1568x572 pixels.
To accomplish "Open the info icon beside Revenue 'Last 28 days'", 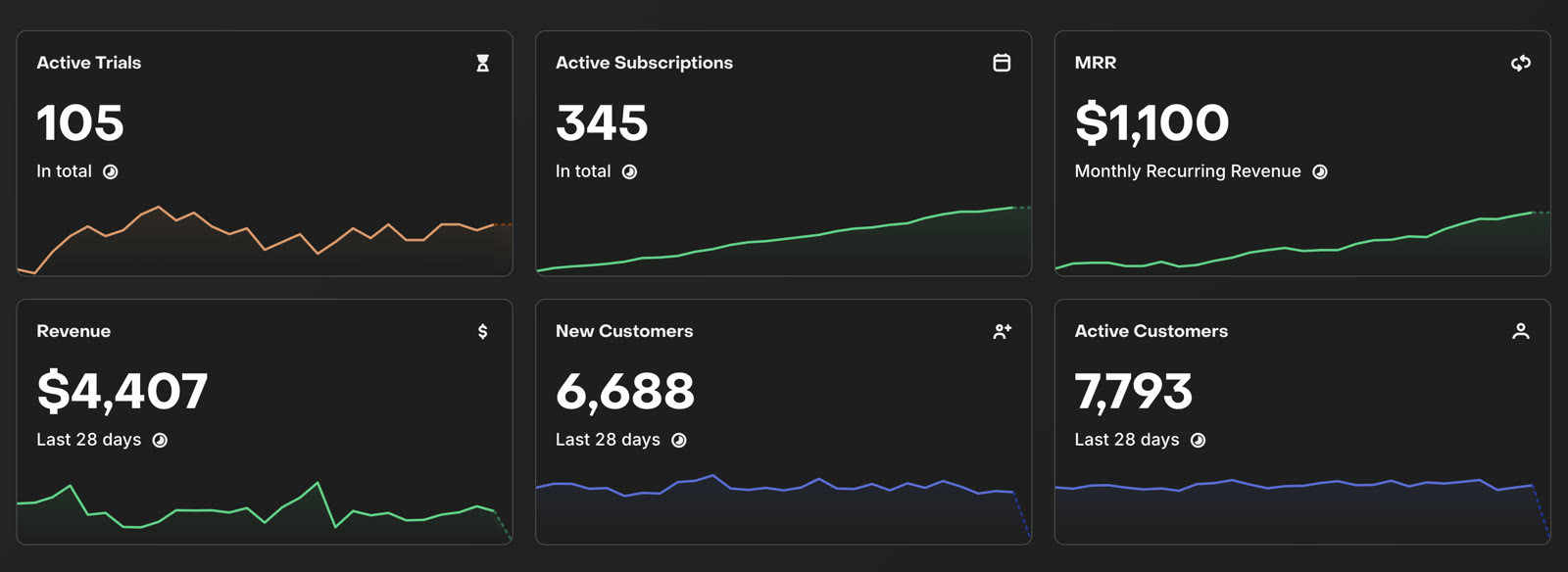I will click(160, 441).
